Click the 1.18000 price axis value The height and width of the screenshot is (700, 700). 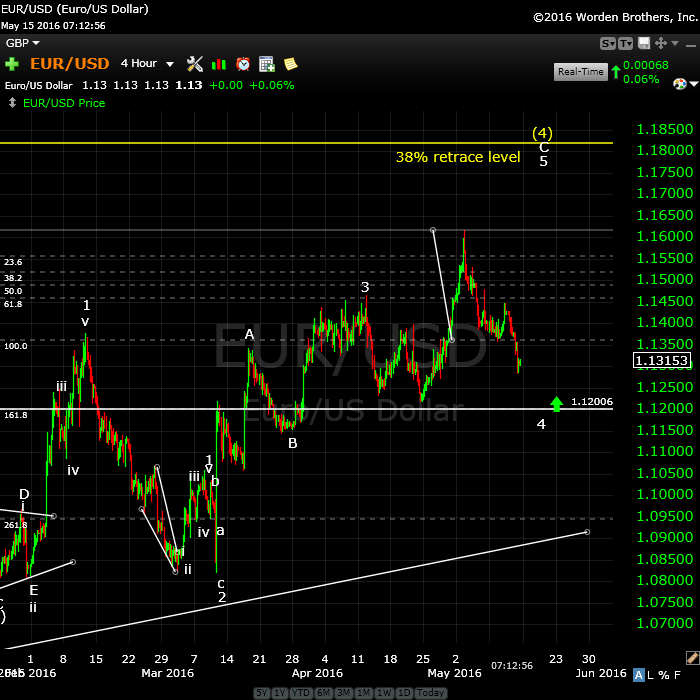coord(665,150)
